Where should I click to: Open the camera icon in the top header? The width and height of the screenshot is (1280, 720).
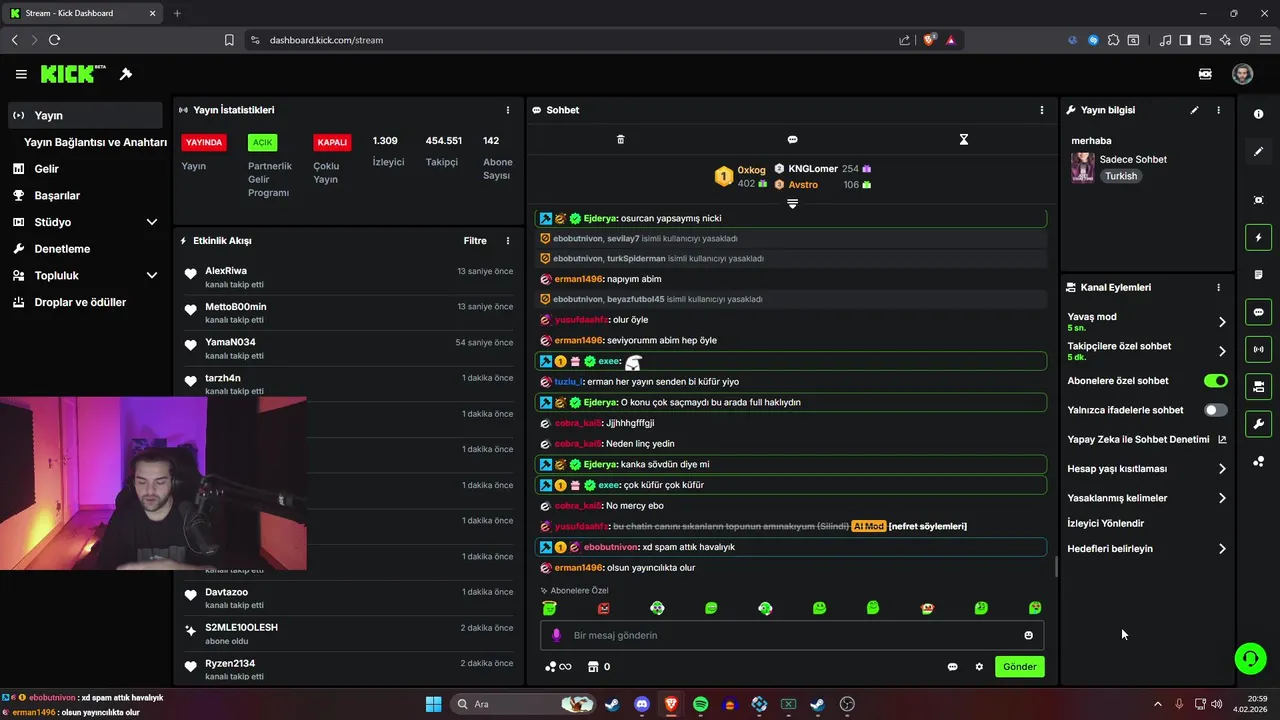point(1205,74)
